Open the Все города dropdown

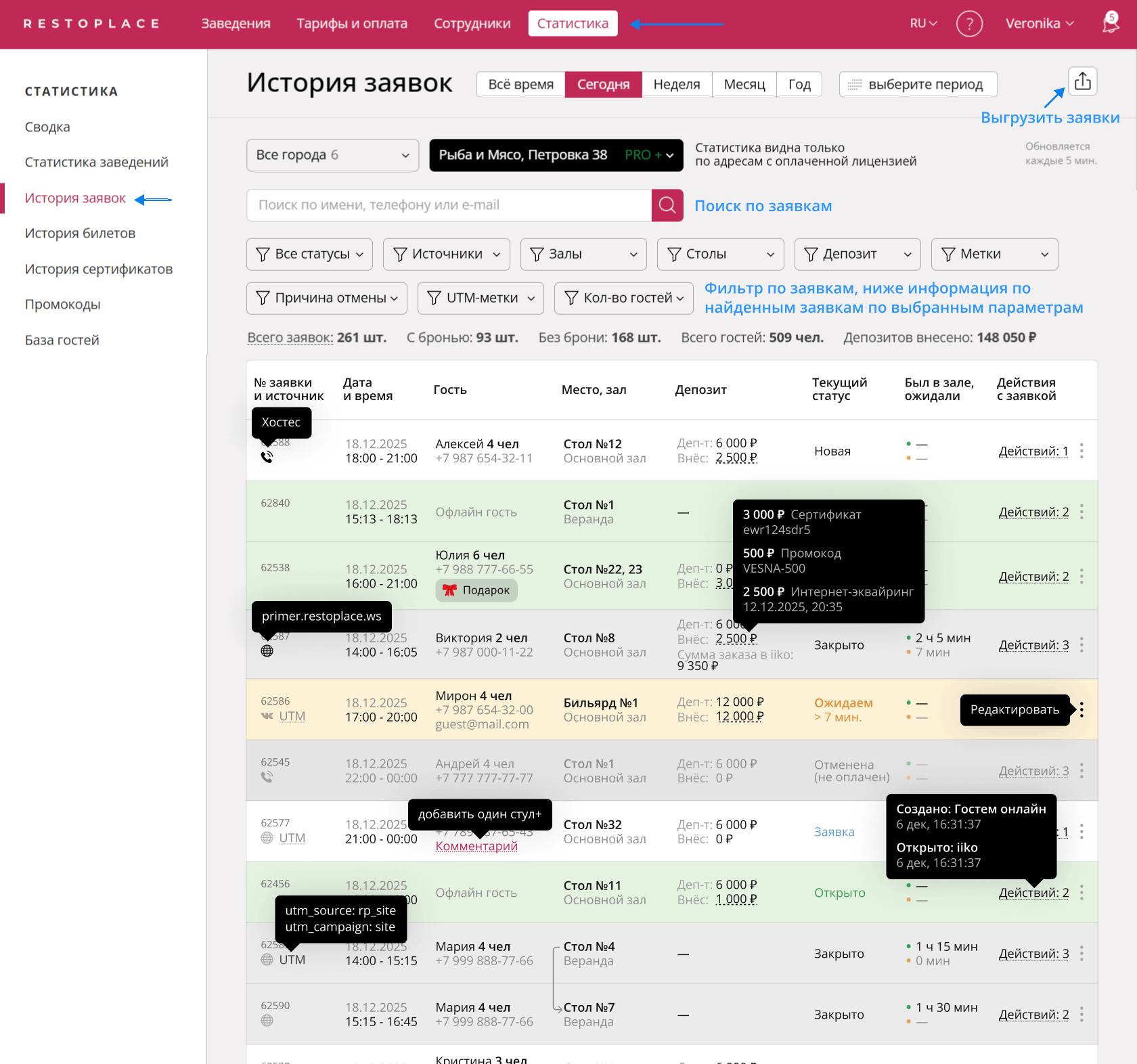[x=332, y=155]
